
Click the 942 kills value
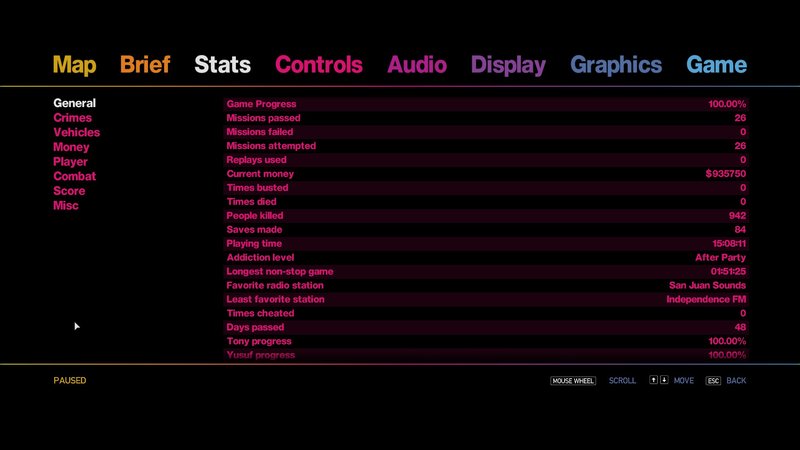737,216
